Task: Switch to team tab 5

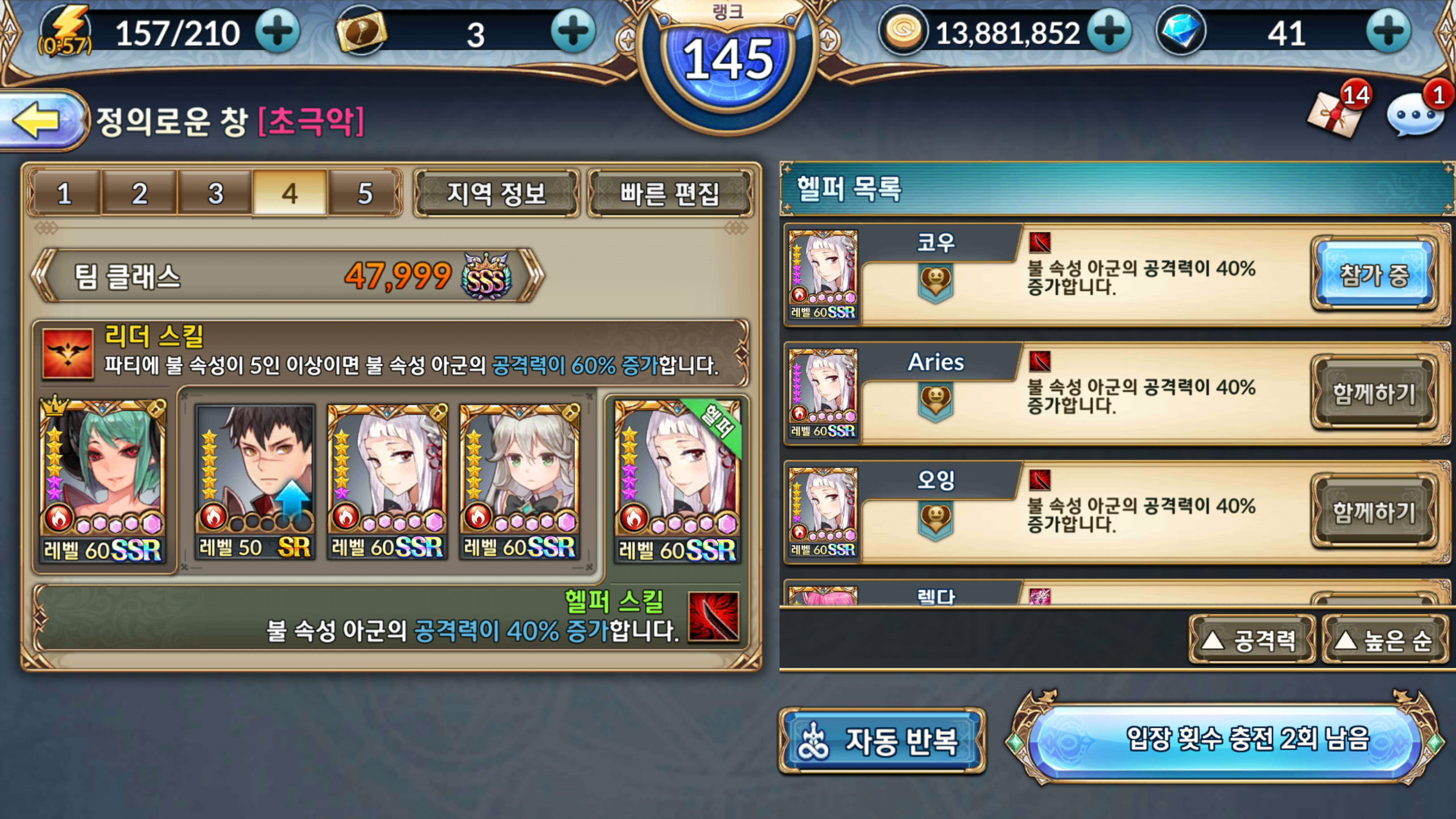Action: [x=365, y=193]
